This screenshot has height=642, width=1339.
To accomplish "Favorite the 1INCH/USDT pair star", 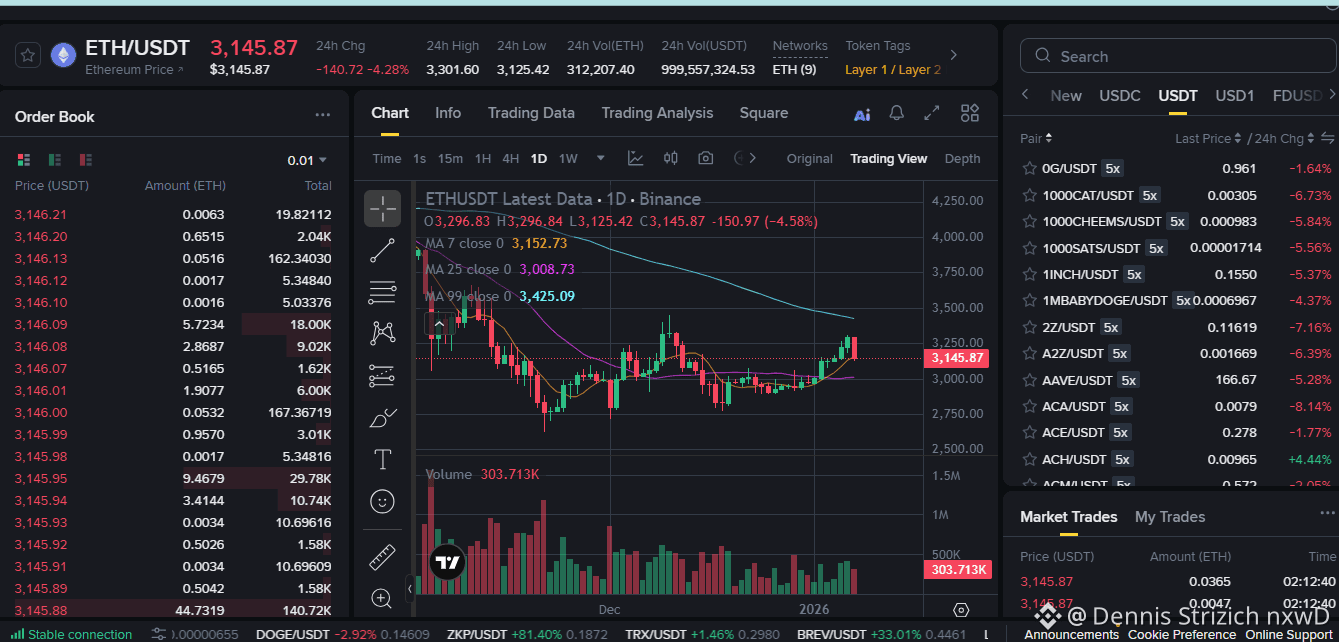I will [x=1028, y=274].
